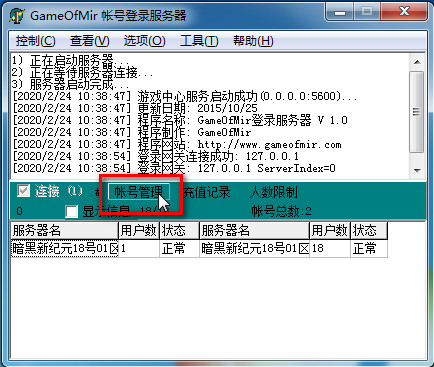Select right 暗黑新纪元18号01区 server cell

pyautogui.click(x=255, y=248)
